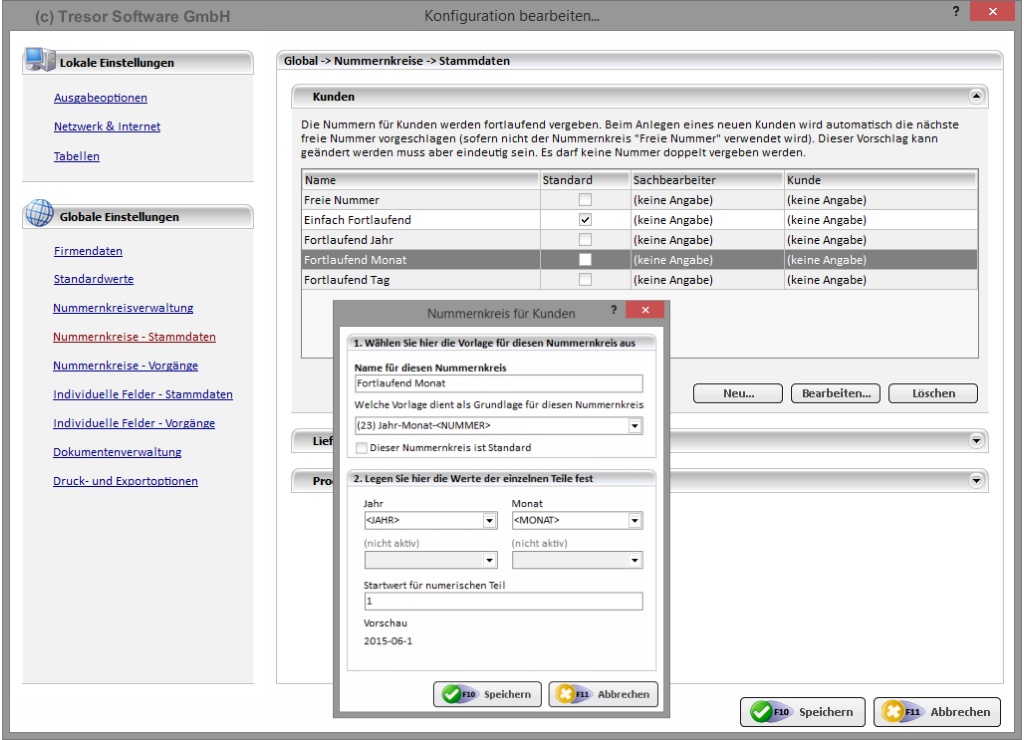Go to Firmendaten in the sidebar
The height and width of the screenshot is (740, 1024).
[x=88, y=251]
